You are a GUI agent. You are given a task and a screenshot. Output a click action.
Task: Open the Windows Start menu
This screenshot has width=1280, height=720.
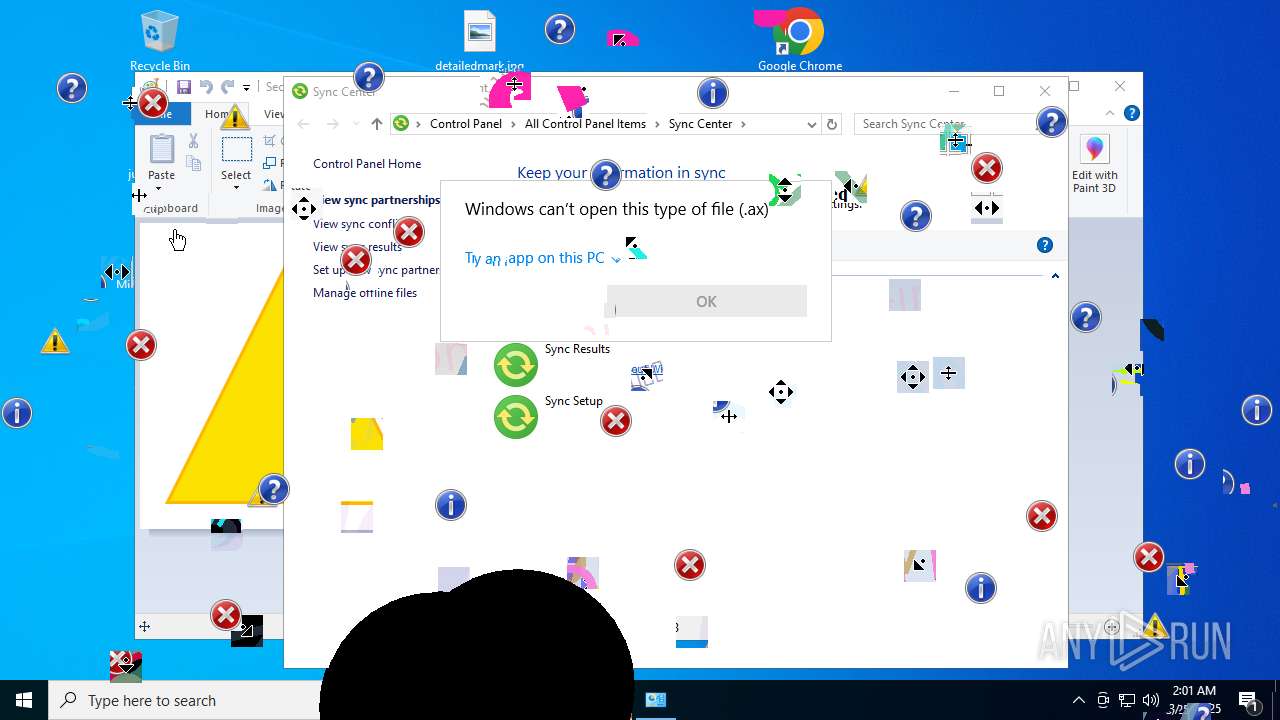pyautogui.click(x=24, y=700)
